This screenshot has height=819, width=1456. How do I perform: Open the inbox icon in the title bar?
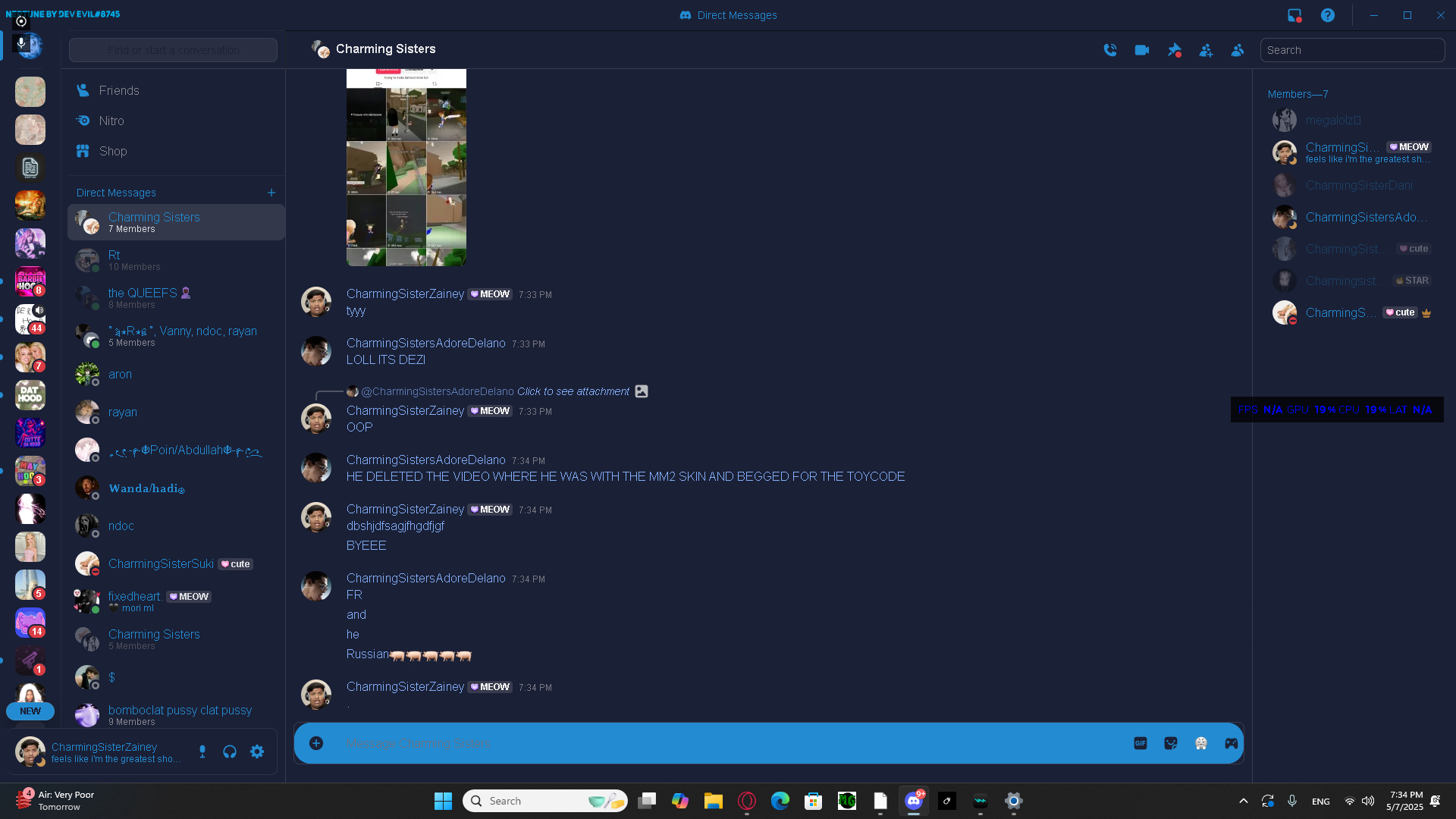[x=1294, y=15]
